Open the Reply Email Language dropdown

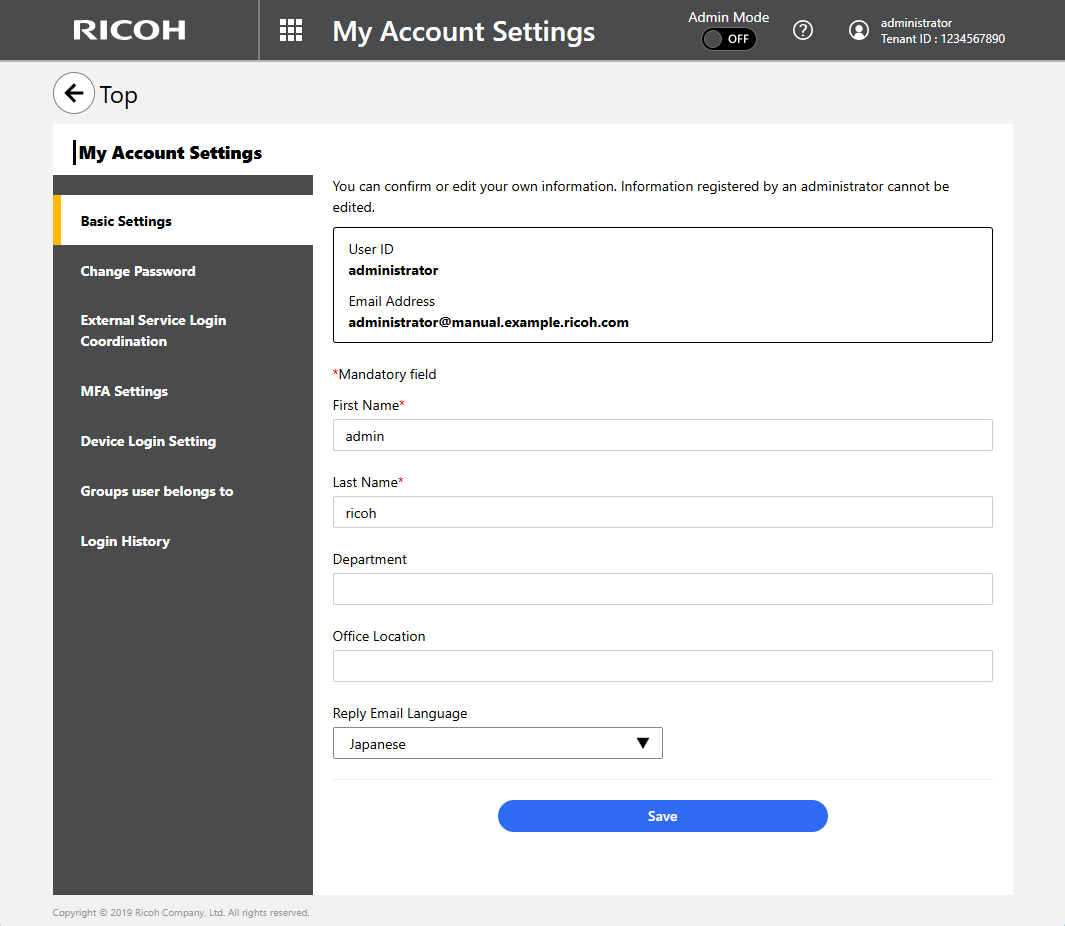click(497, 743)
